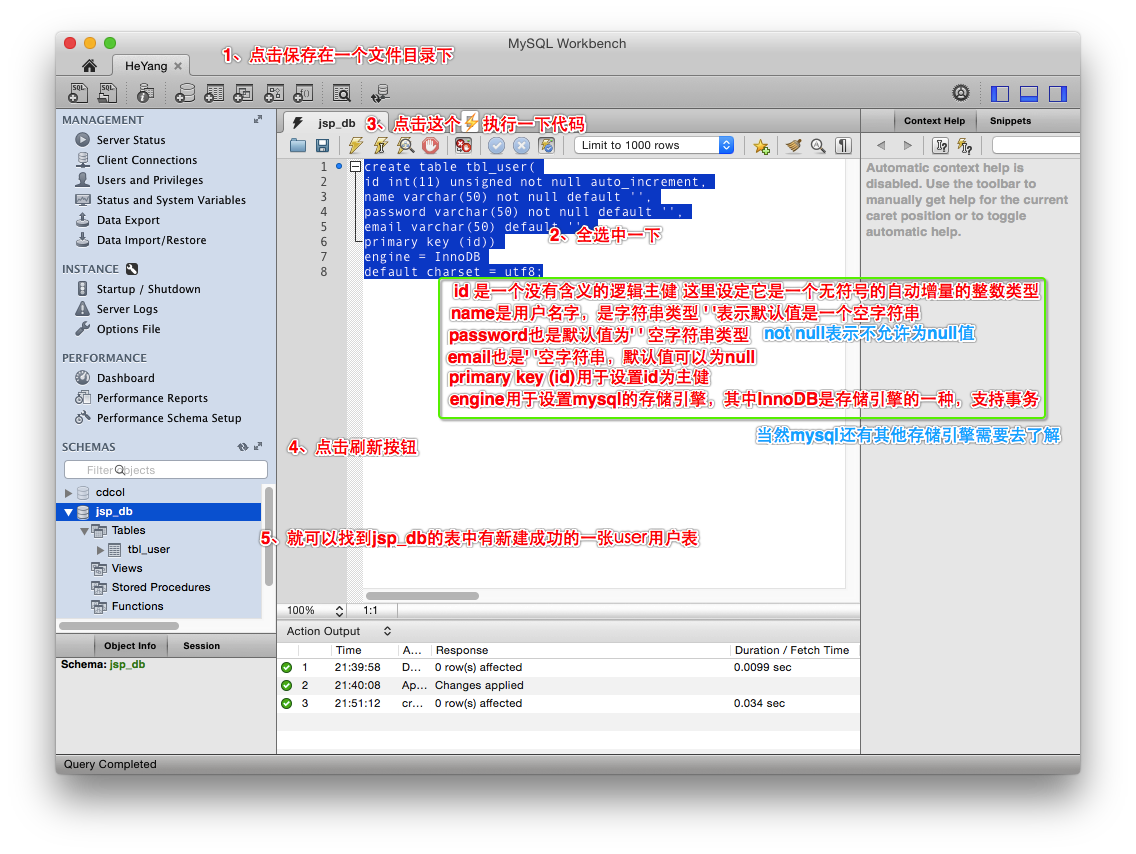Get context help for caret position
The image size is (1136, 854).
tap(940, 146)
